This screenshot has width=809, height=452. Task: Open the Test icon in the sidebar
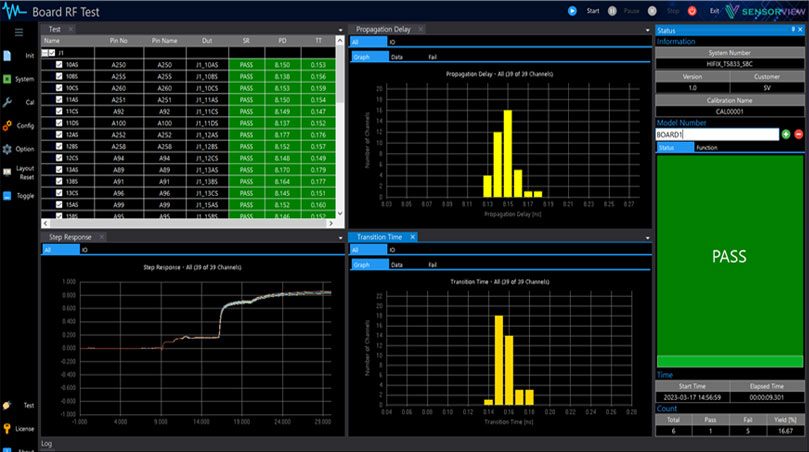tap(7, 406)
